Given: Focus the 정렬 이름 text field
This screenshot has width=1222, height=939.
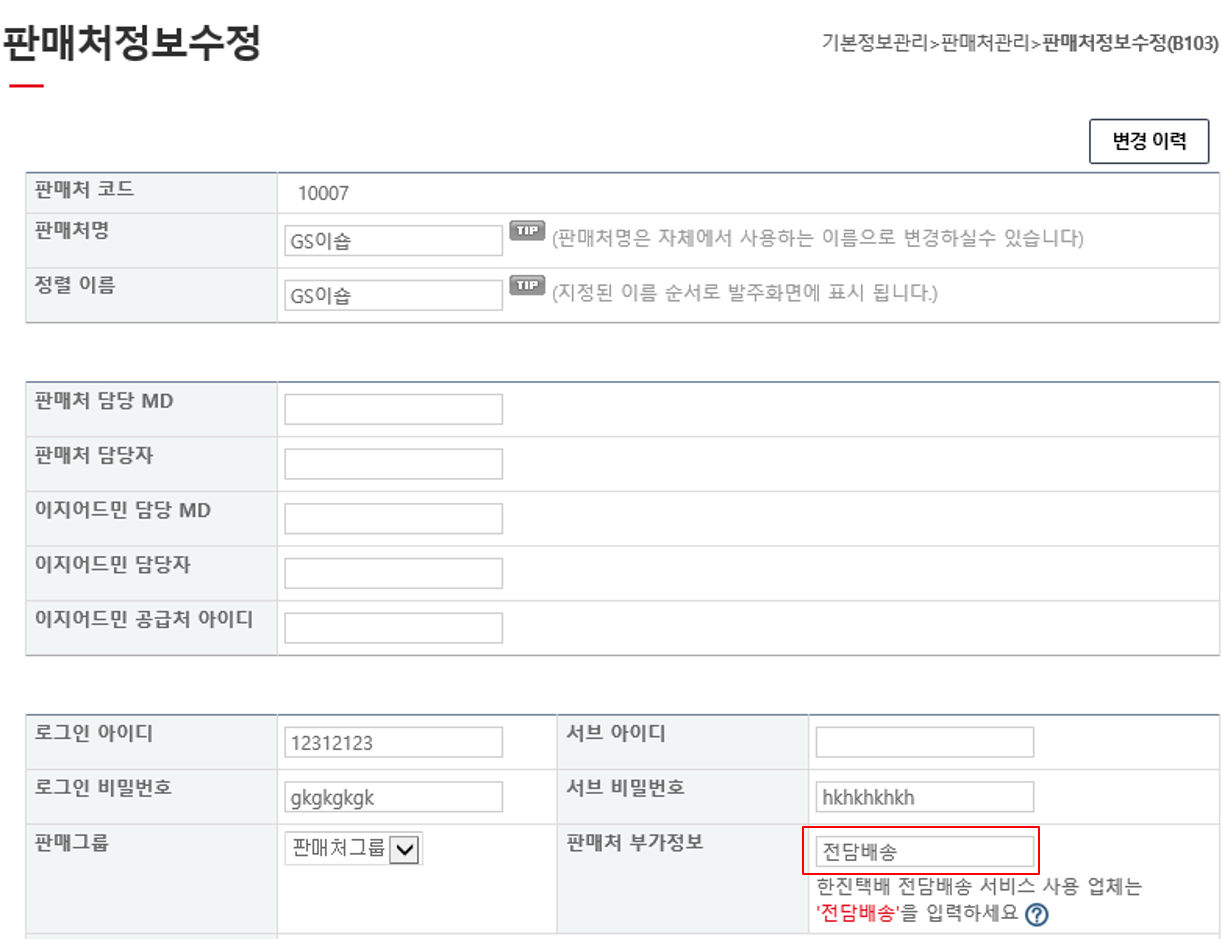Looking at the screenshot, I should (393, 295).
